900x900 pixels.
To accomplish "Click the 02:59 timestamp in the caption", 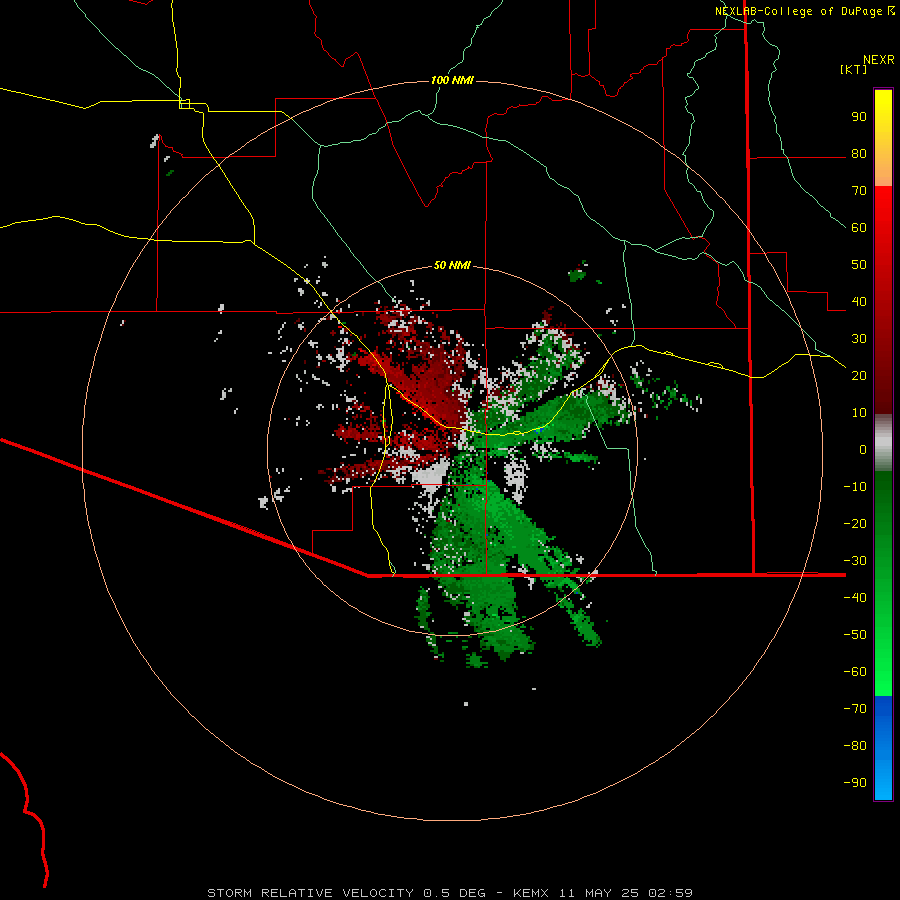I will [668, 893].
